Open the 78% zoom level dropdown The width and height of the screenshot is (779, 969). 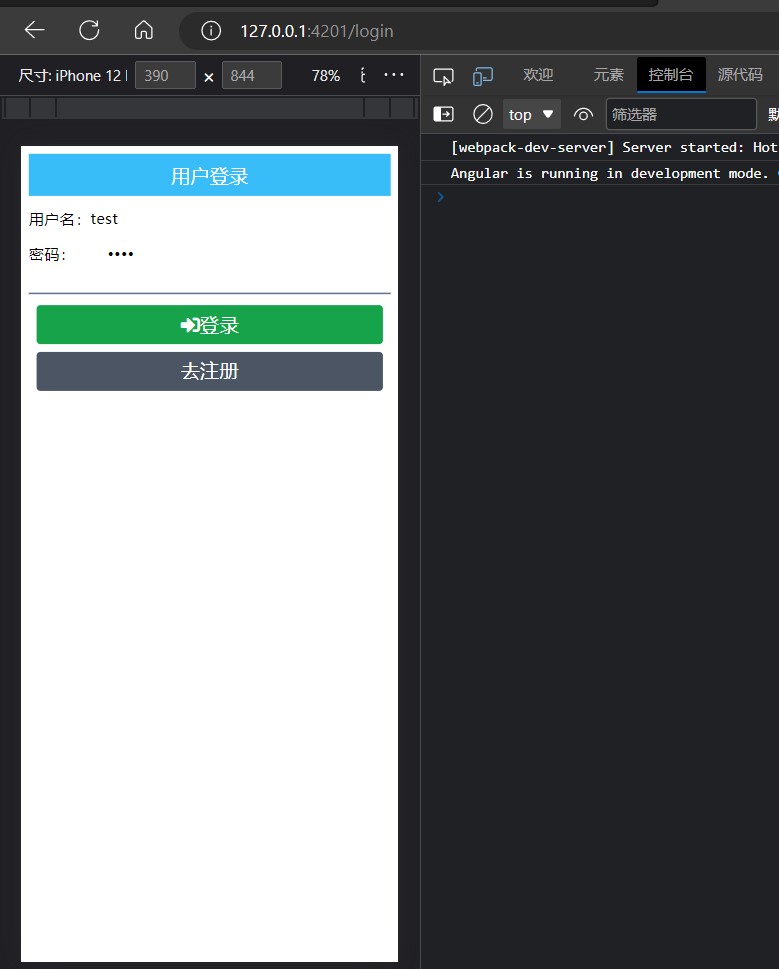click(x=326, y=75)
